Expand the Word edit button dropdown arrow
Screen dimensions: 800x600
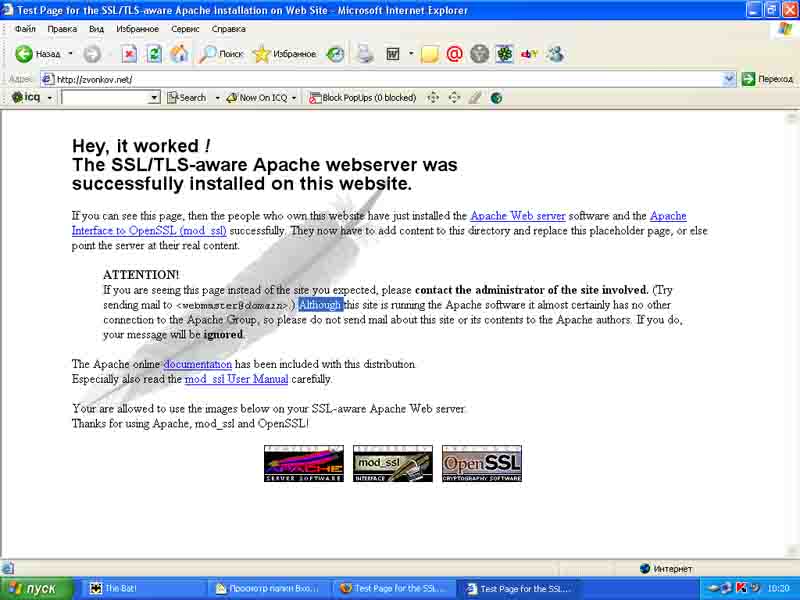coord(411,54)
